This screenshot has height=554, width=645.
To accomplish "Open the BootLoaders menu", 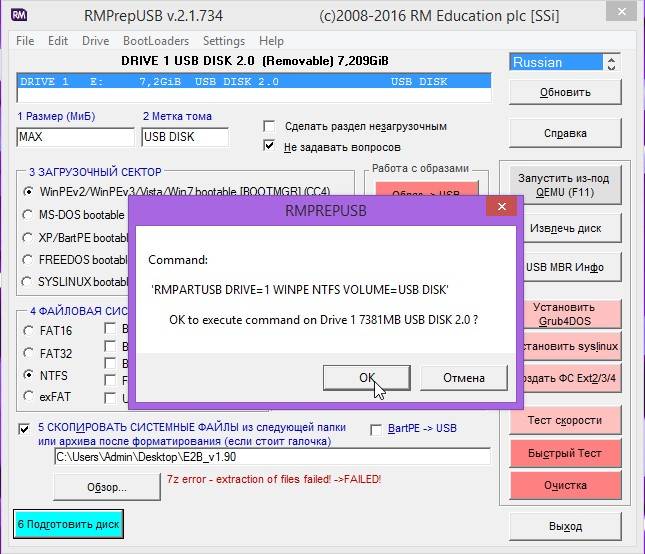I will (x=156, y=41).
